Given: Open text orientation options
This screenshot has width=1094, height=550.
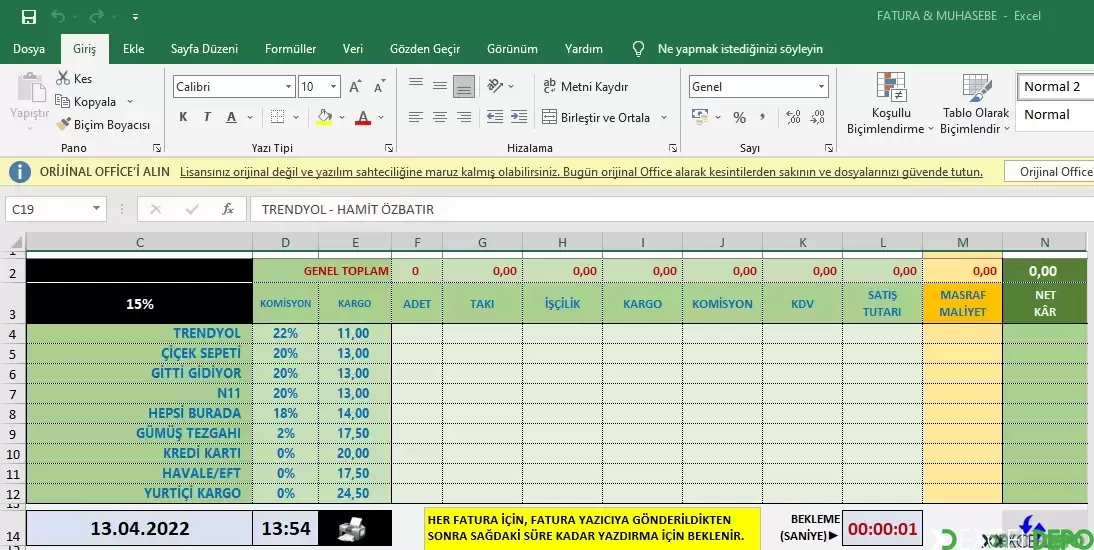Looking at the screenshot, I should tap(500, 86).
